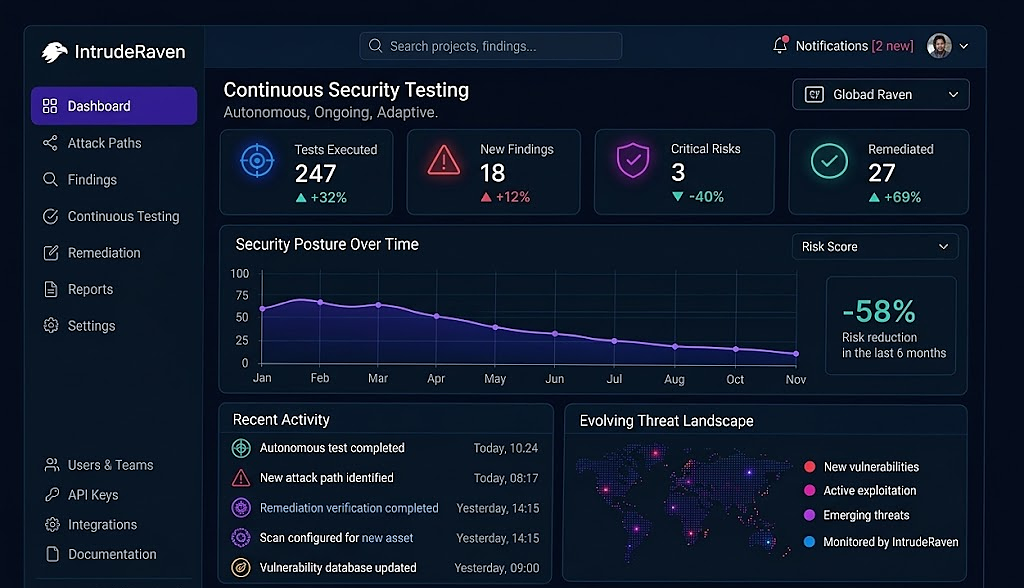
Task: Click the Reports document icon
Action: coord(50,289)
